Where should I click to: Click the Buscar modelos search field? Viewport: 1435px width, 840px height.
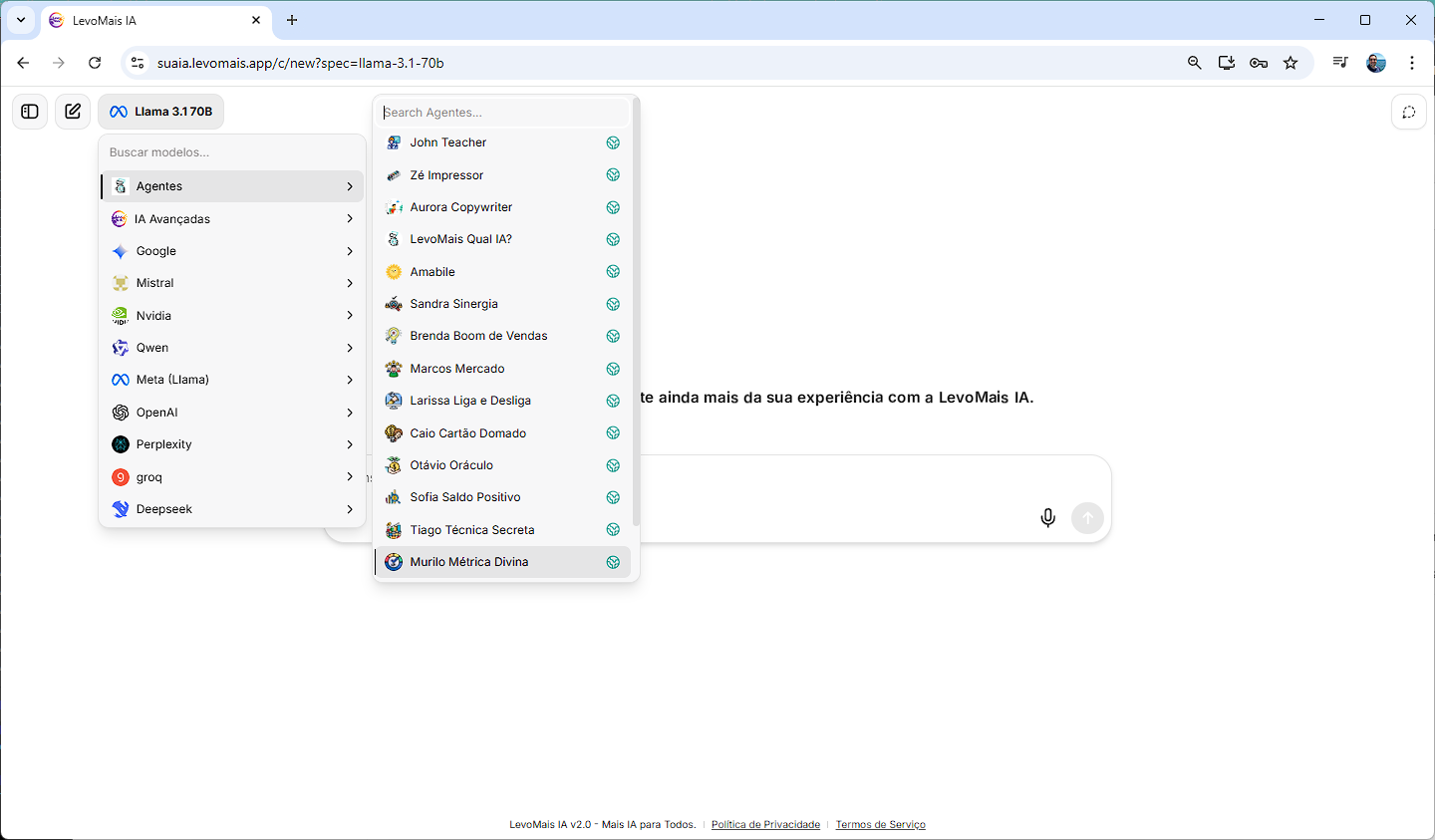click(x=232, y=152)
